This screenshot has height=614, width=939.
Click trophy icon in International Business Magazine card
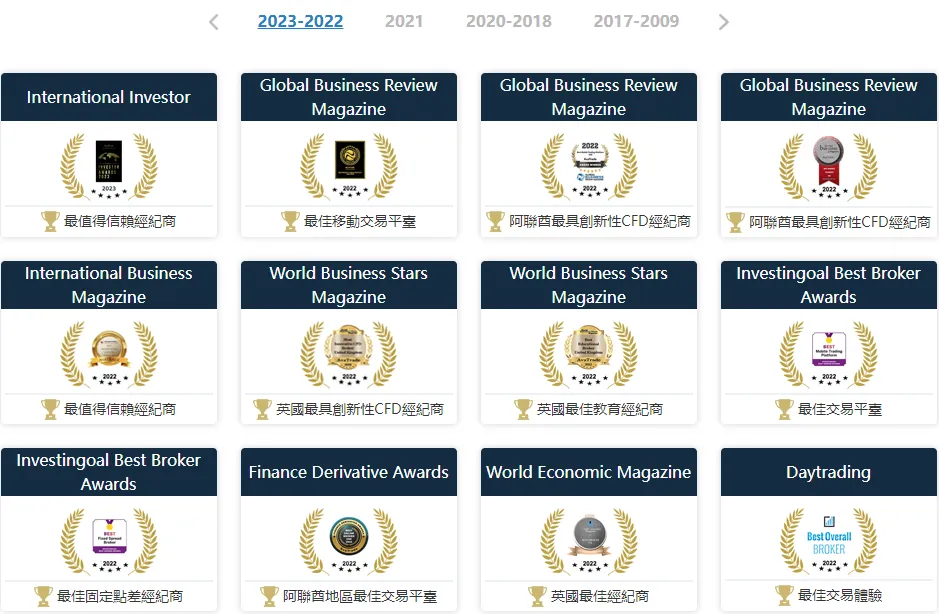click(x=50, y=410)
